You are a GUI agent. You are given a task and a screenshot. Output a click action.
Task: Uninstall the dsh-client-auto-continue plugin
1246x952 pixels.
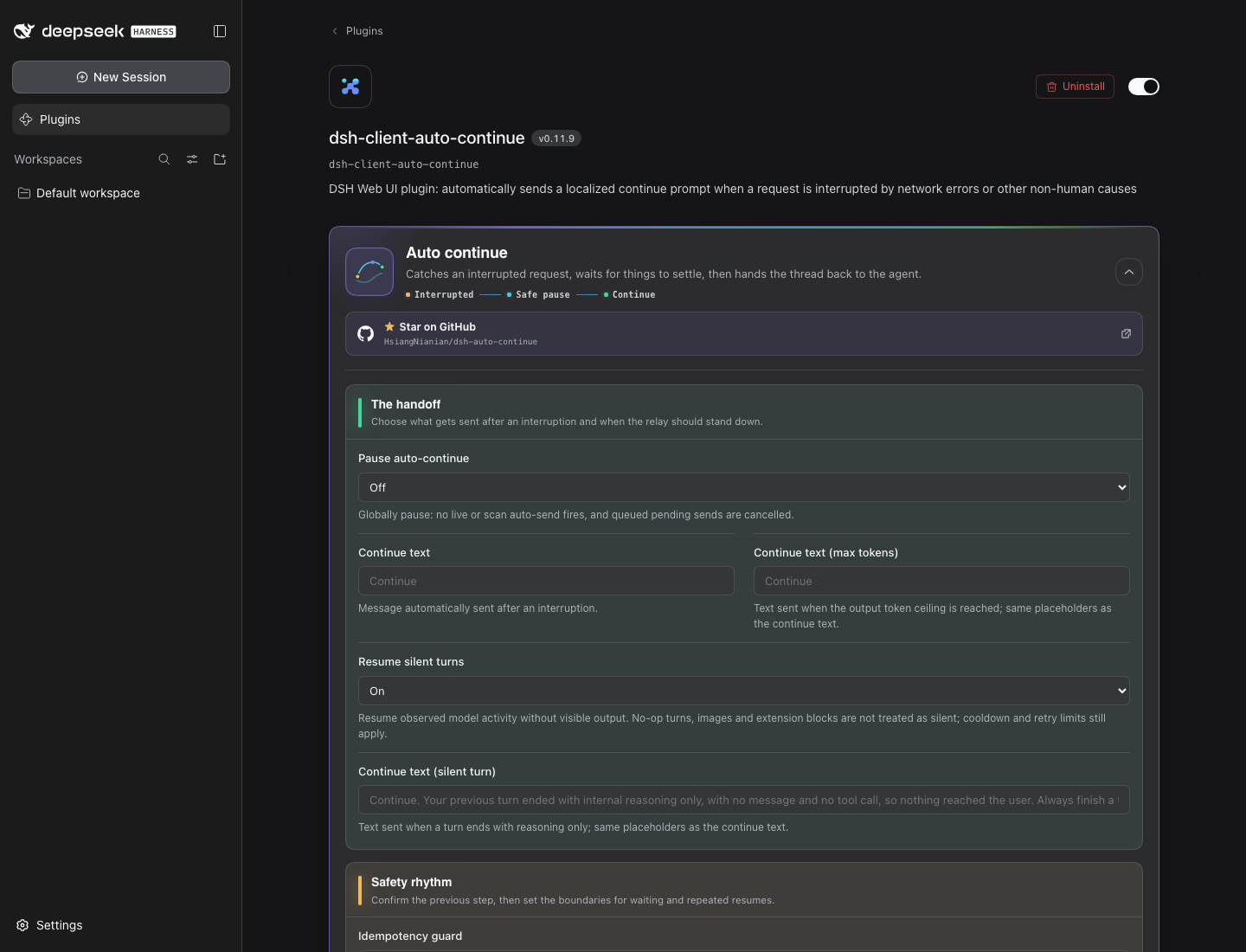point(1075,87)
